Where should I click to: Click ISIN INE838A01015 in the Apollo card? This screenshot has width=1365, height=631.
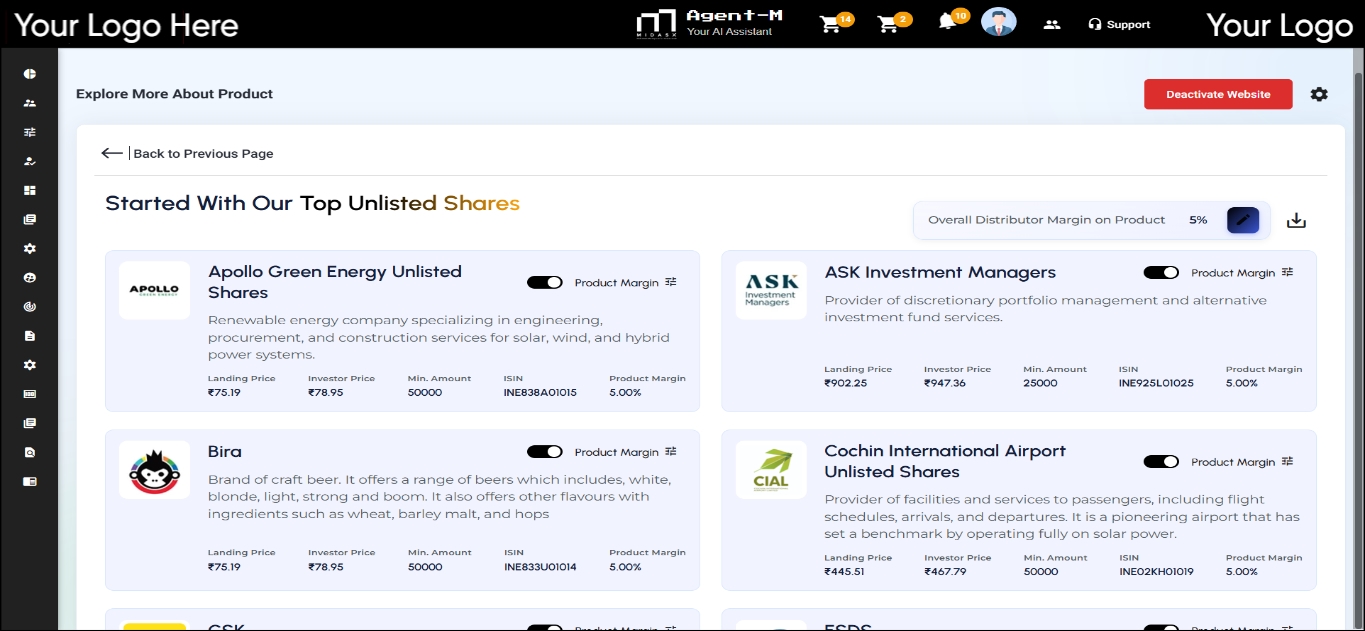[540, 393]
